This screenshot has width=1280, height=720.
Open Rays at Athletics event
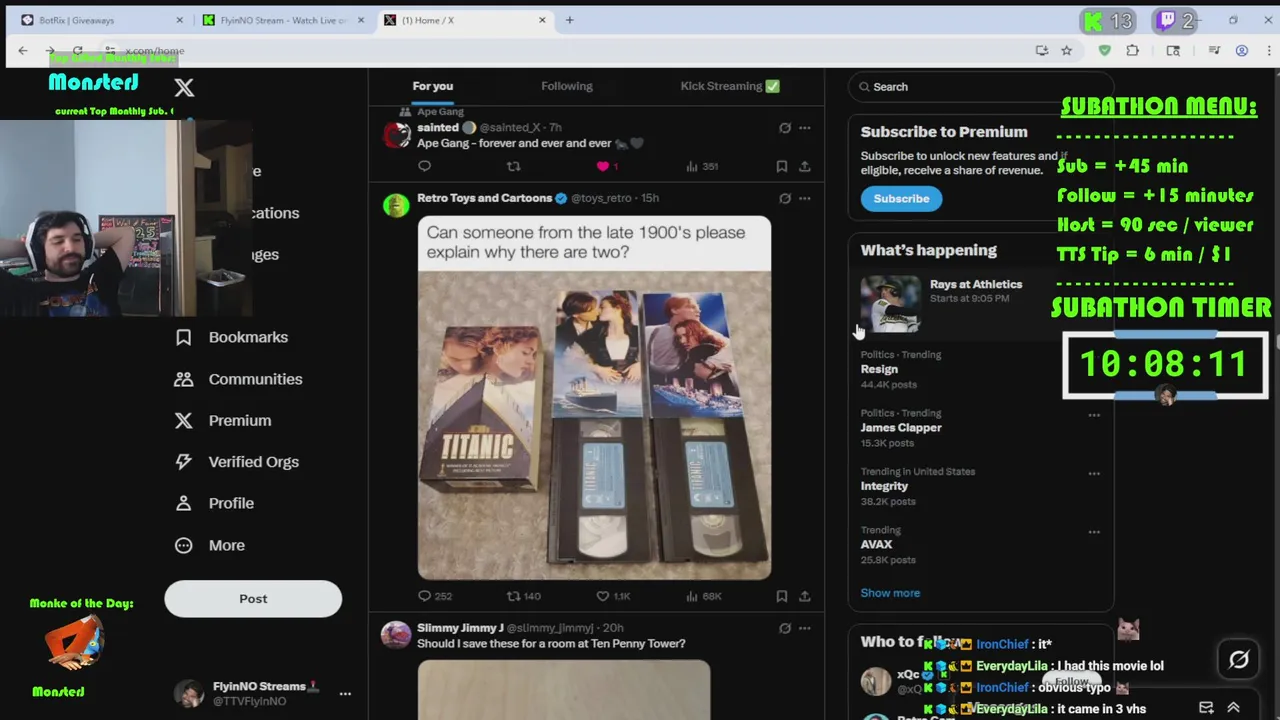tap(980, 304)
